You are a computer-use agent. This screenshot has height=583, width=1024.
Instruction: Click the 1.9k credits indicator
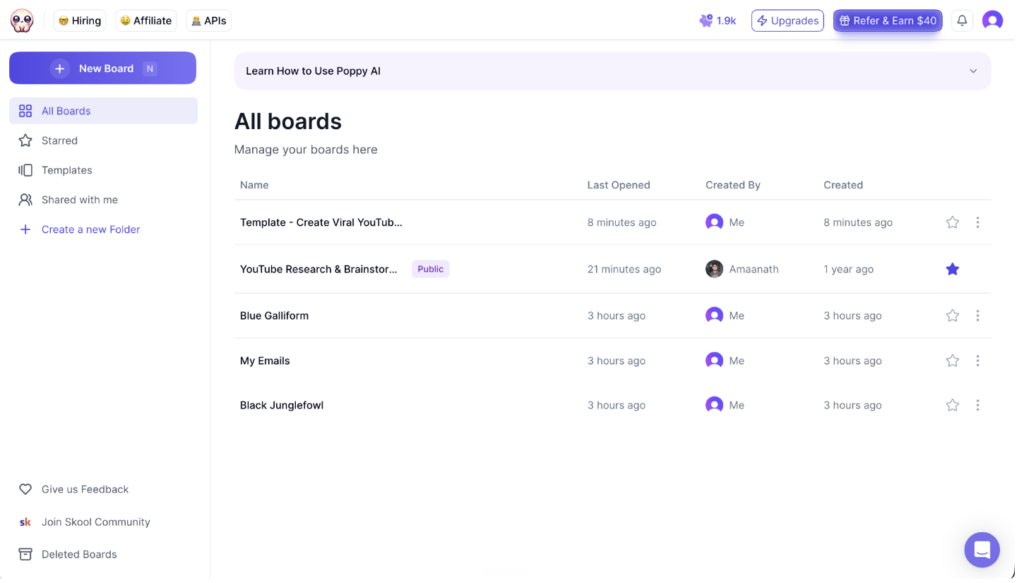[x=717, y=21]
